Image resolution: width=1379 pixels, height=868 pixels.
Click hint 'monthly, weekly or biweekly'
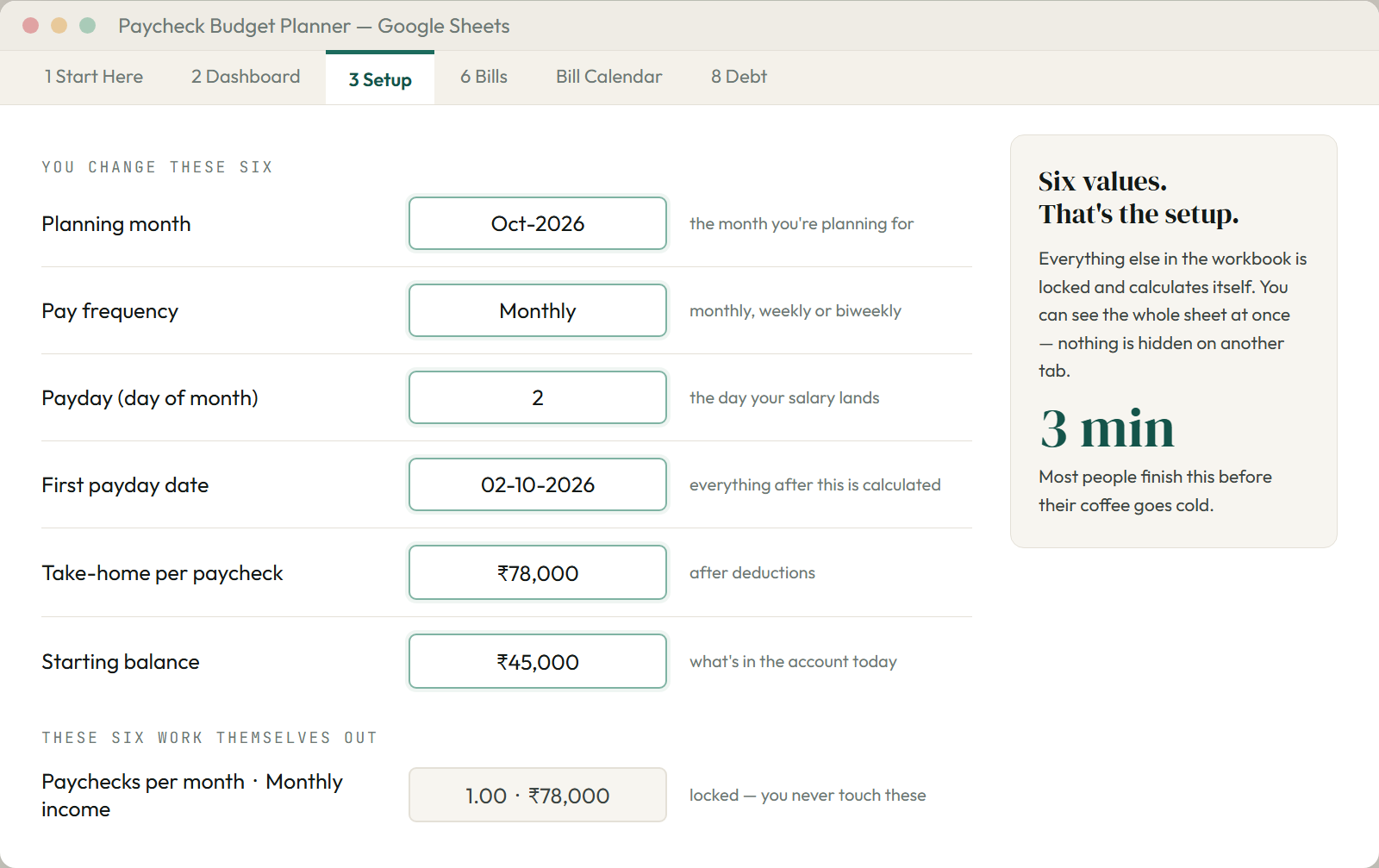(796, 310)
